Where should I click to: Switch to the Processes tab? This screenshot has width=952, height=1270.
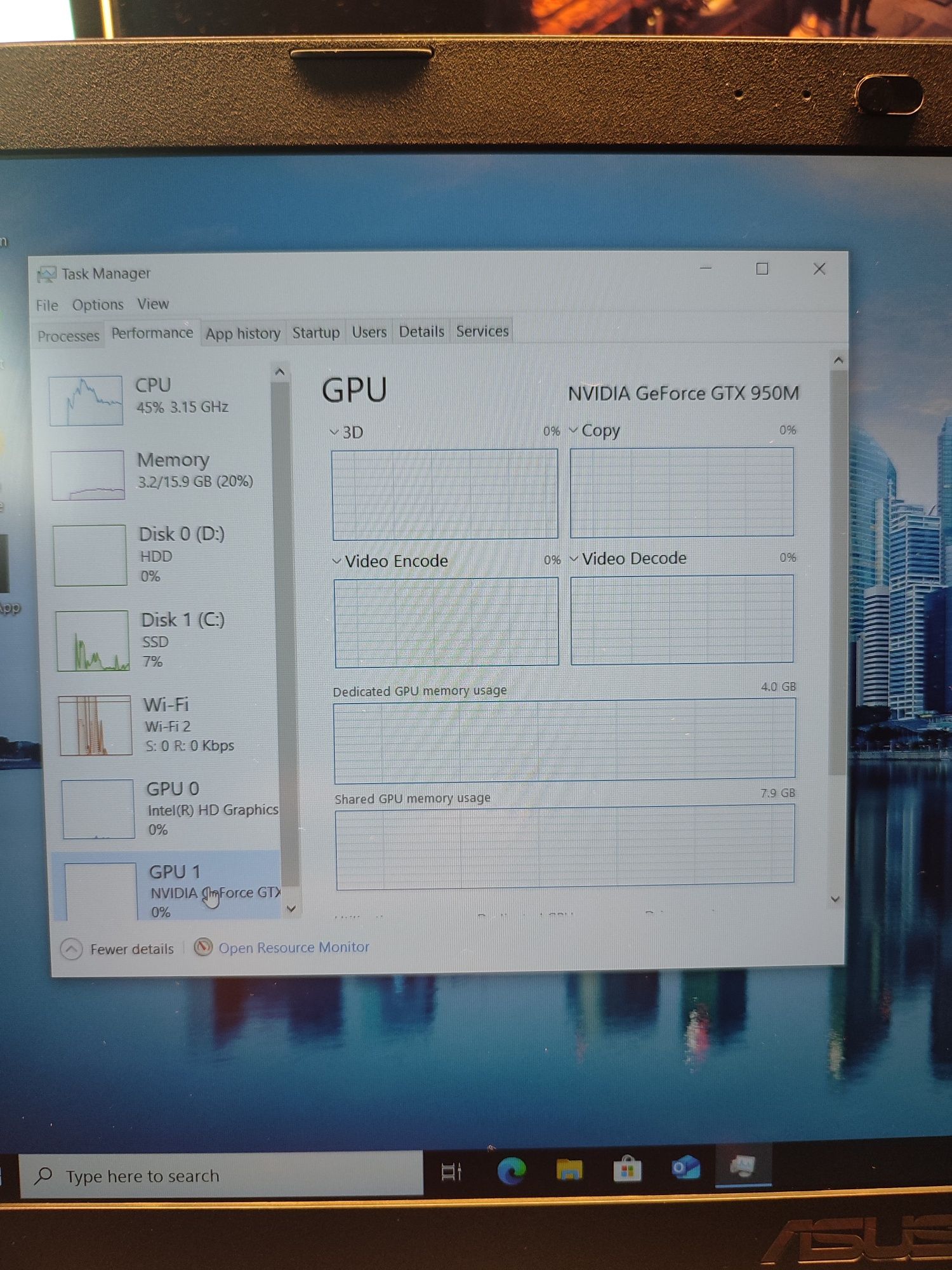point(69,336)
